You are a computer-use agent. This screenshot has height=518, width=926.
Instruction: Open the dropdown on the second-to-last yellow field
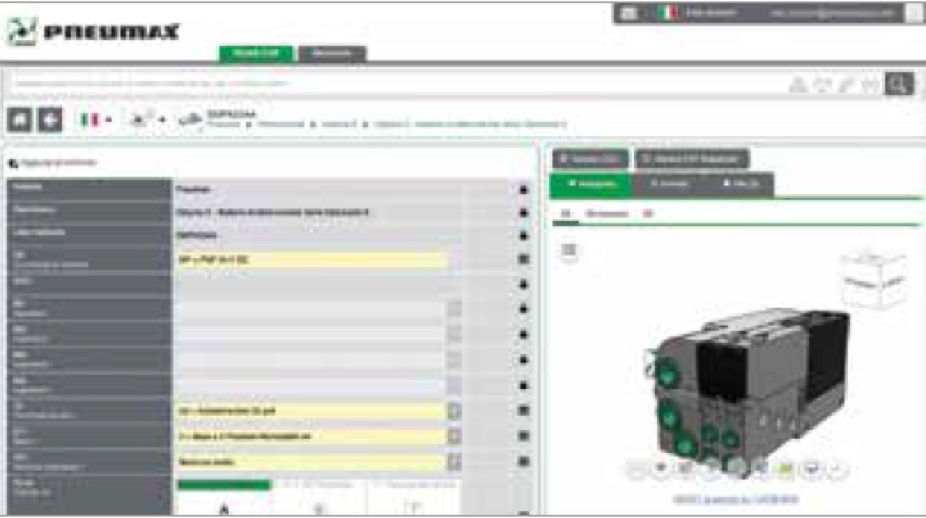pos(454,436)
